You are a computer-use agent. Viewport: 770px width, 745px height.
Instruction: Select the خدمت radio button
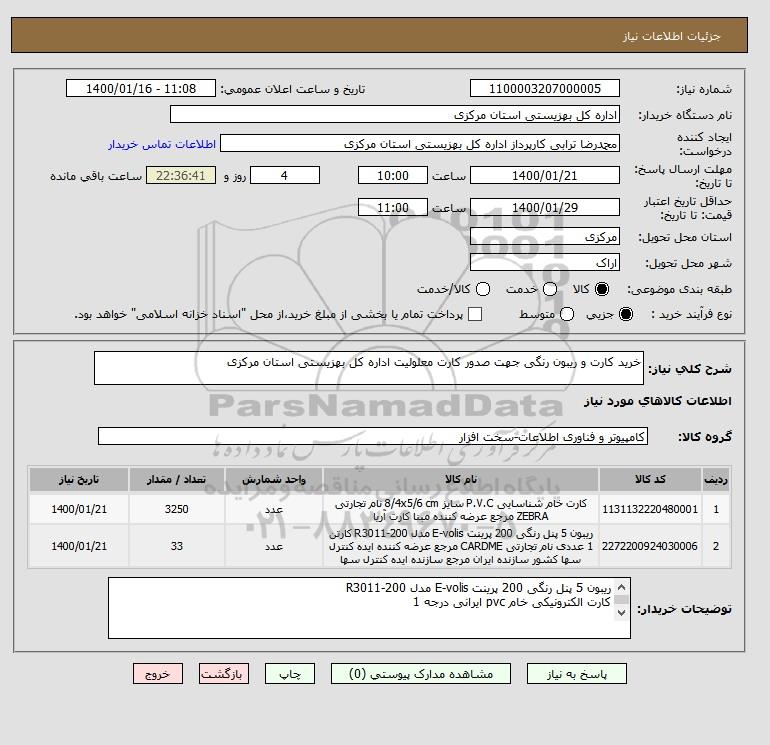550,289
